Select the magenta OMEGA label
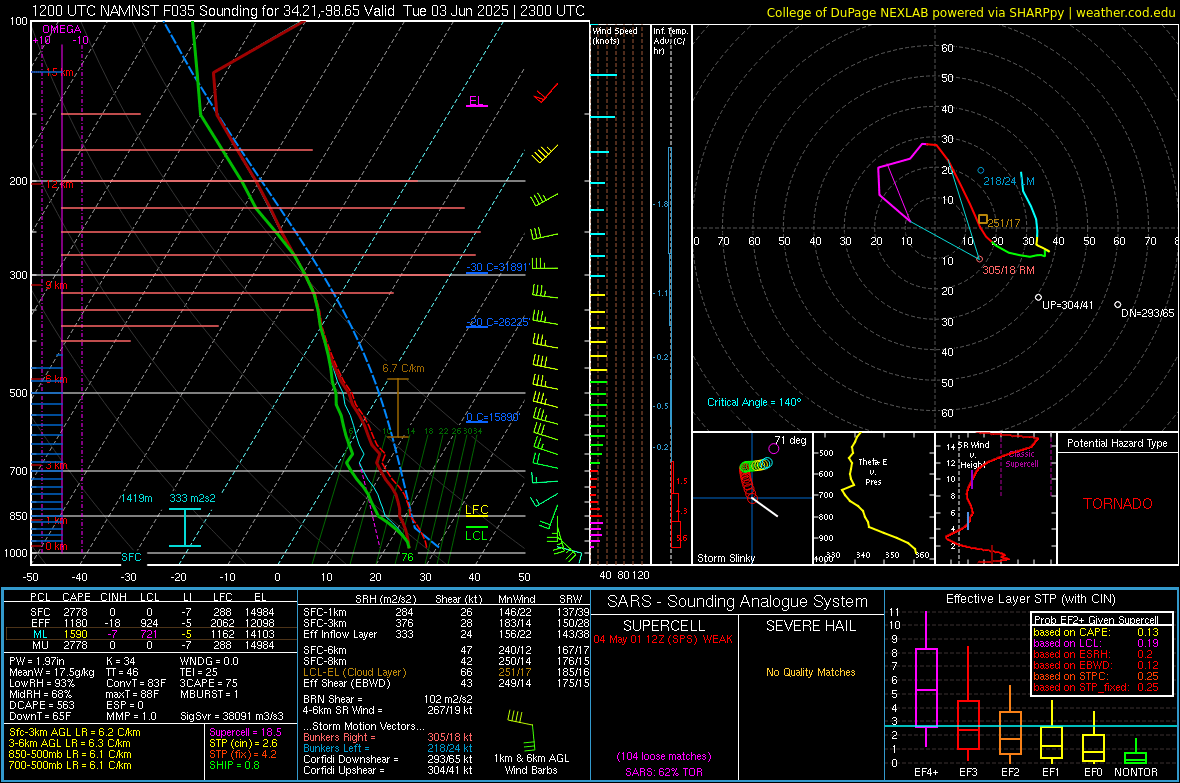 [x=62, y=29]
